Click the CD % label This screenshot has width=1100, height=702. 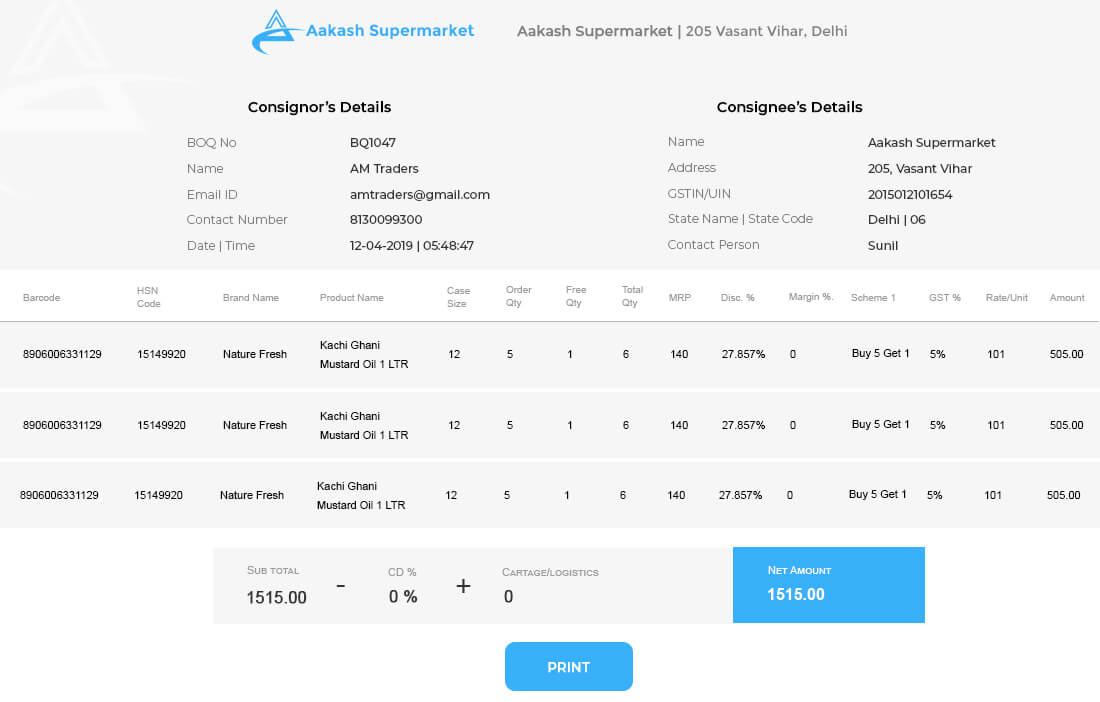click(402, 572)
